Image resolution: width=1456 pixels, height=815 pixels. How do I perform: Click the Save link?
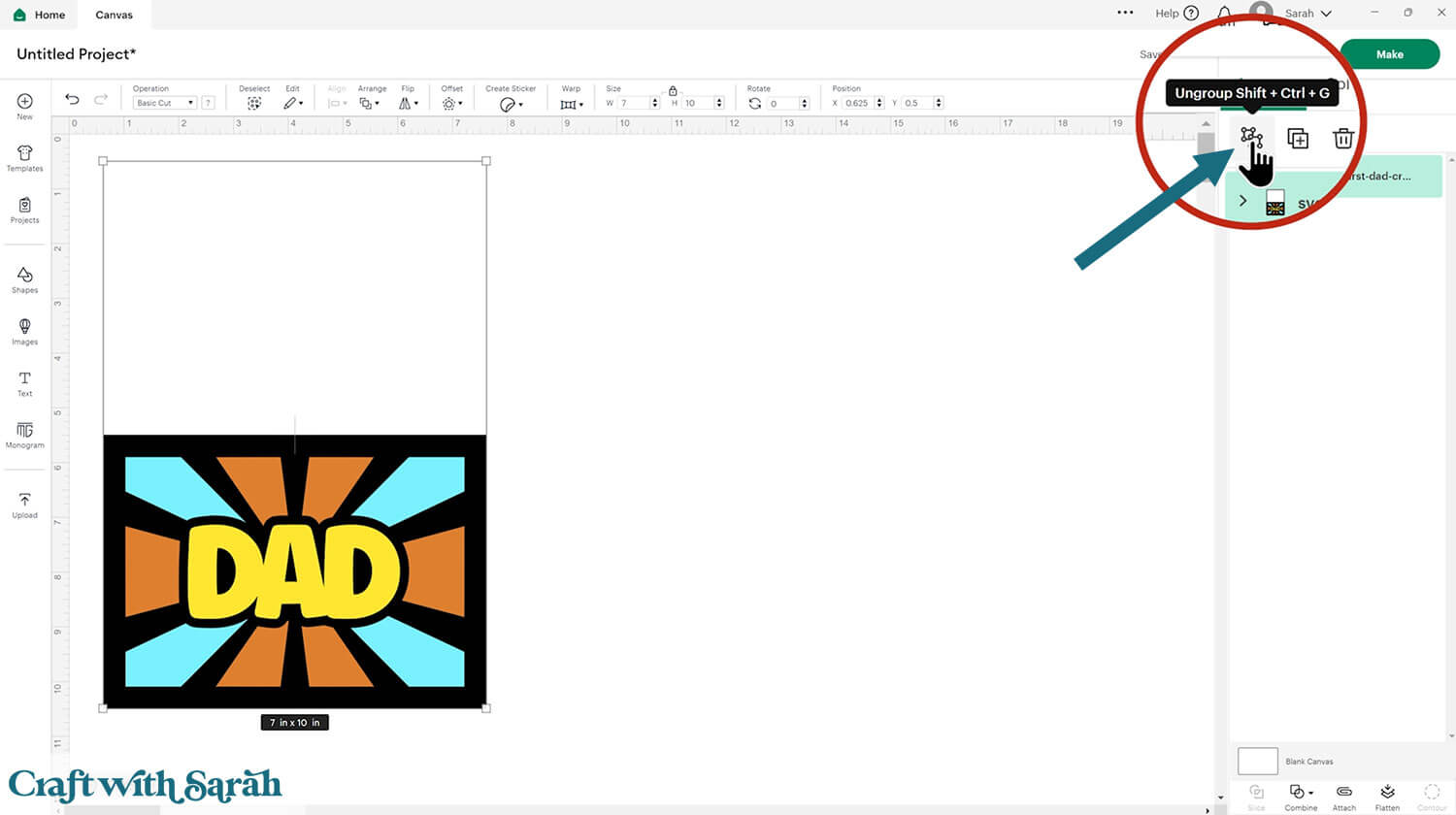pyautogui.click(x=1150, y=54)
